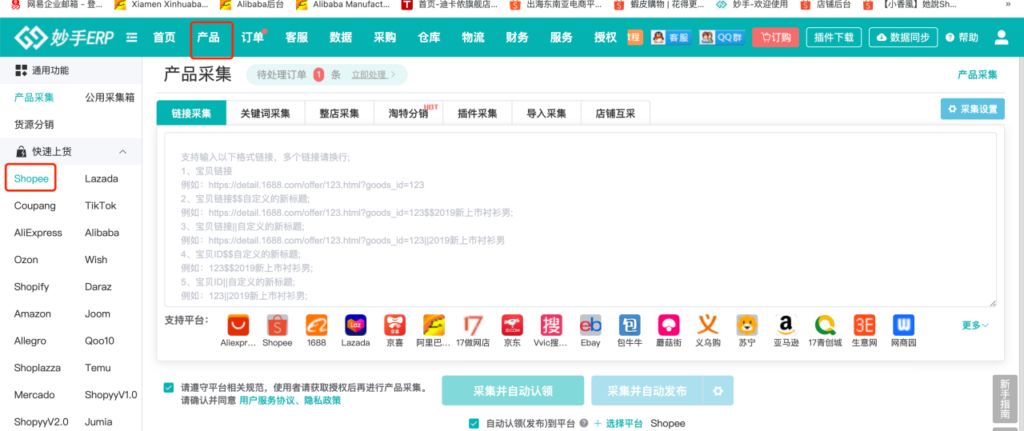Click the 采集并自动认领 button
The width and height of the screenshot is (1024, 431).
(x=513, y=391)
